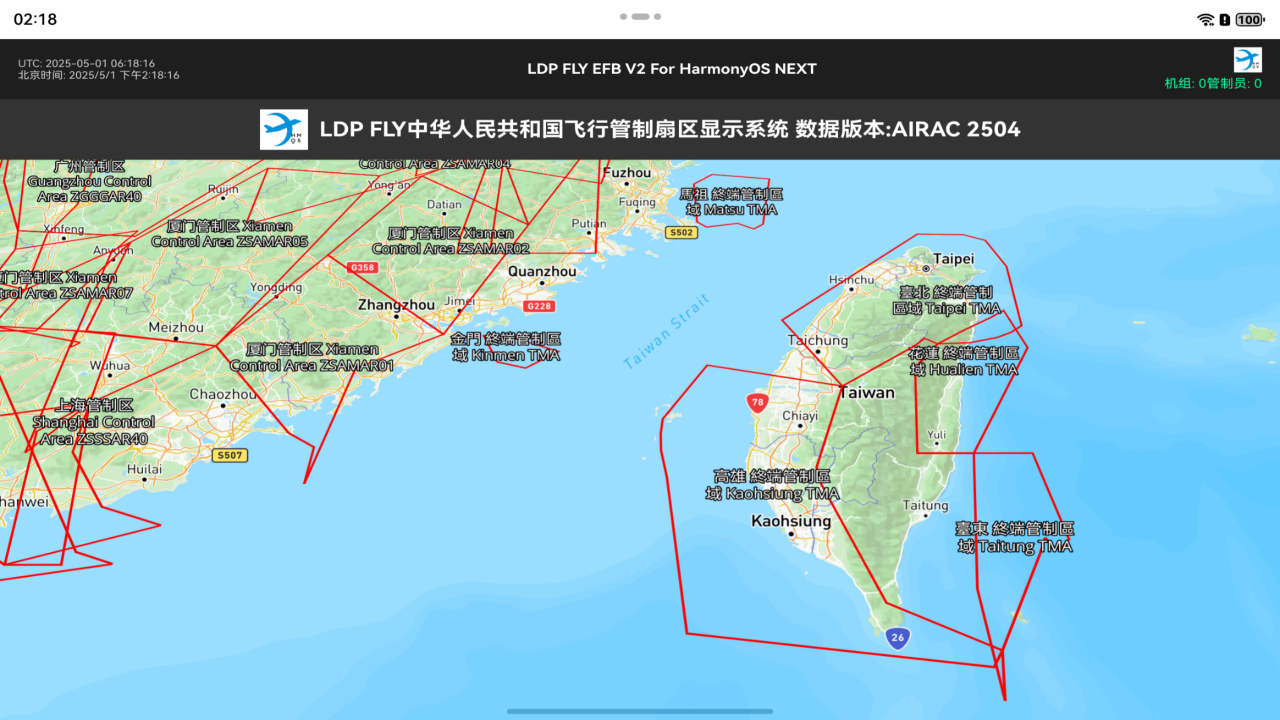Viewport: 1280px width, 720px height.
Task: Select the Taitung TMA sector label
Action: [1014, 537]
